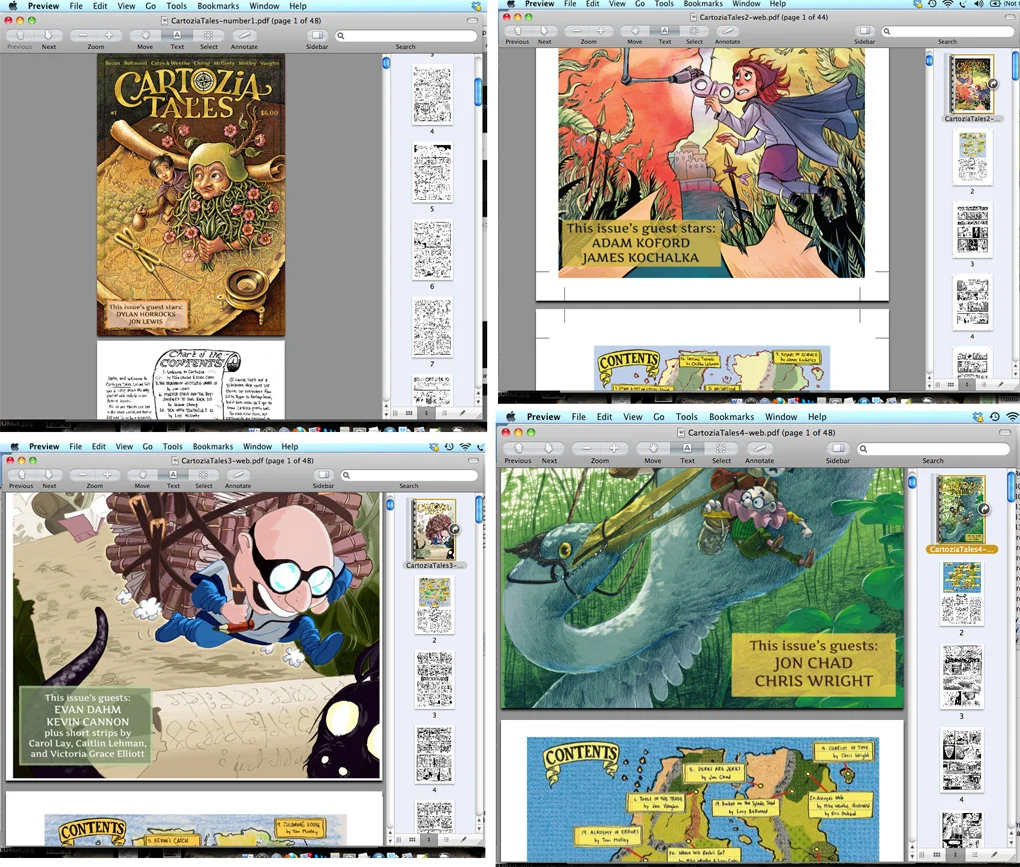Zoom out in CartoziaTales2-web.pdf window
This screenshot has height=867, width=1020.
(576, 31)
